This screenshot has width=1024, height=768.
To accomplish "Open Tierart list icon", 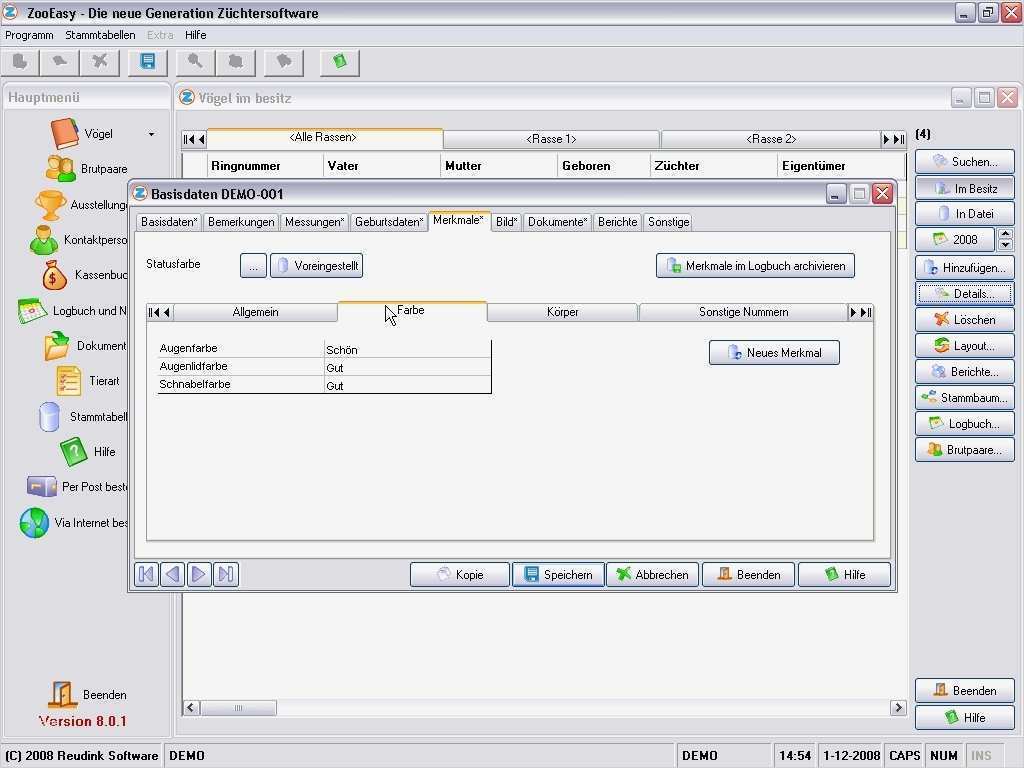I will (69, 381).
